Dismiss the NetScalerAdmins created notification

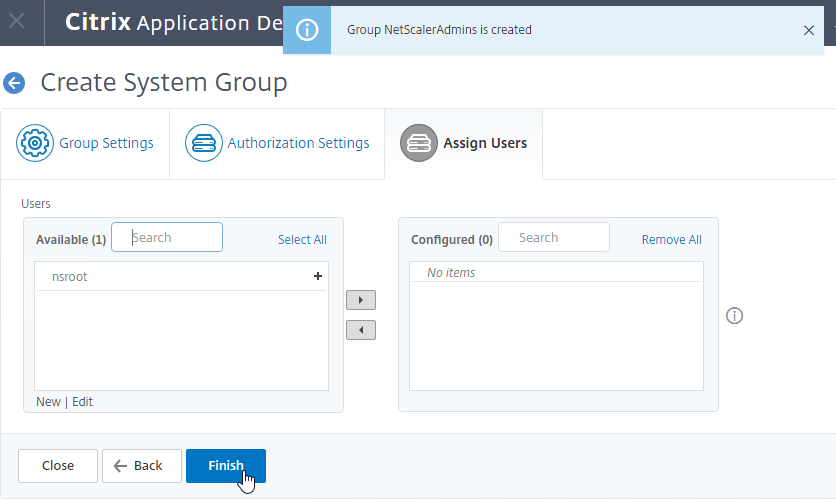pos(808,30)
